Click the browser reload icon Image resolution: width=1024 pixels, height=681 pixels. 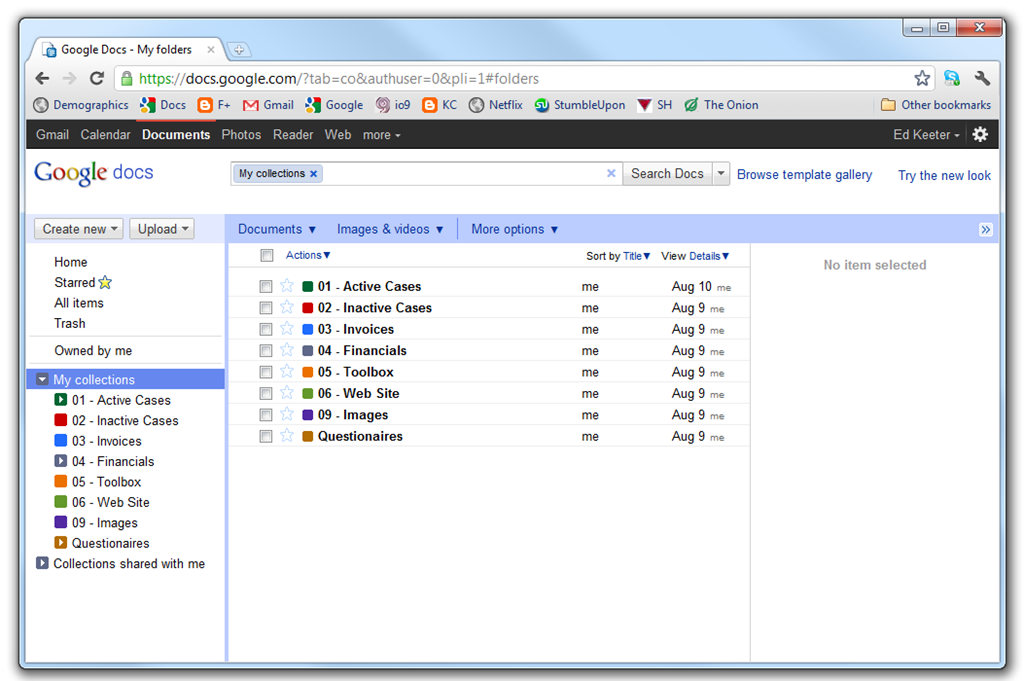[x=97, y=78]
